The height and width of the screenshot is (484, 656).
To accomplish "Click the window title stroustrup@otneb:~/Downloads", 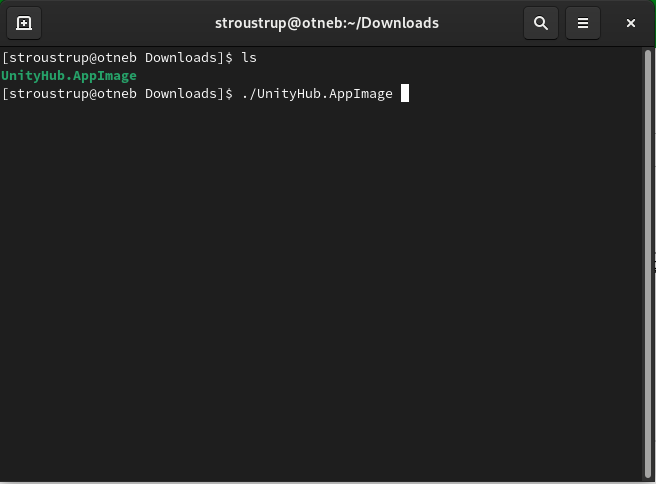I will (x=327, y=23).
